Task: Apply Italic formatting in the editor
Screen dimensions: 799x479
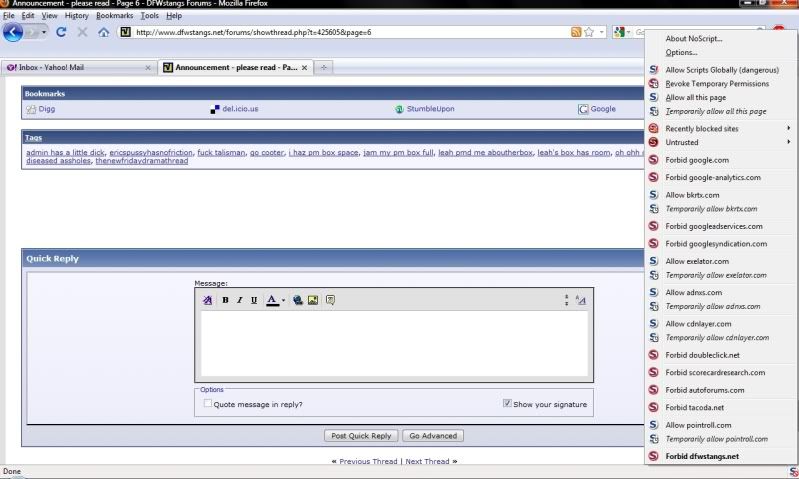Action: click(240, 300)
